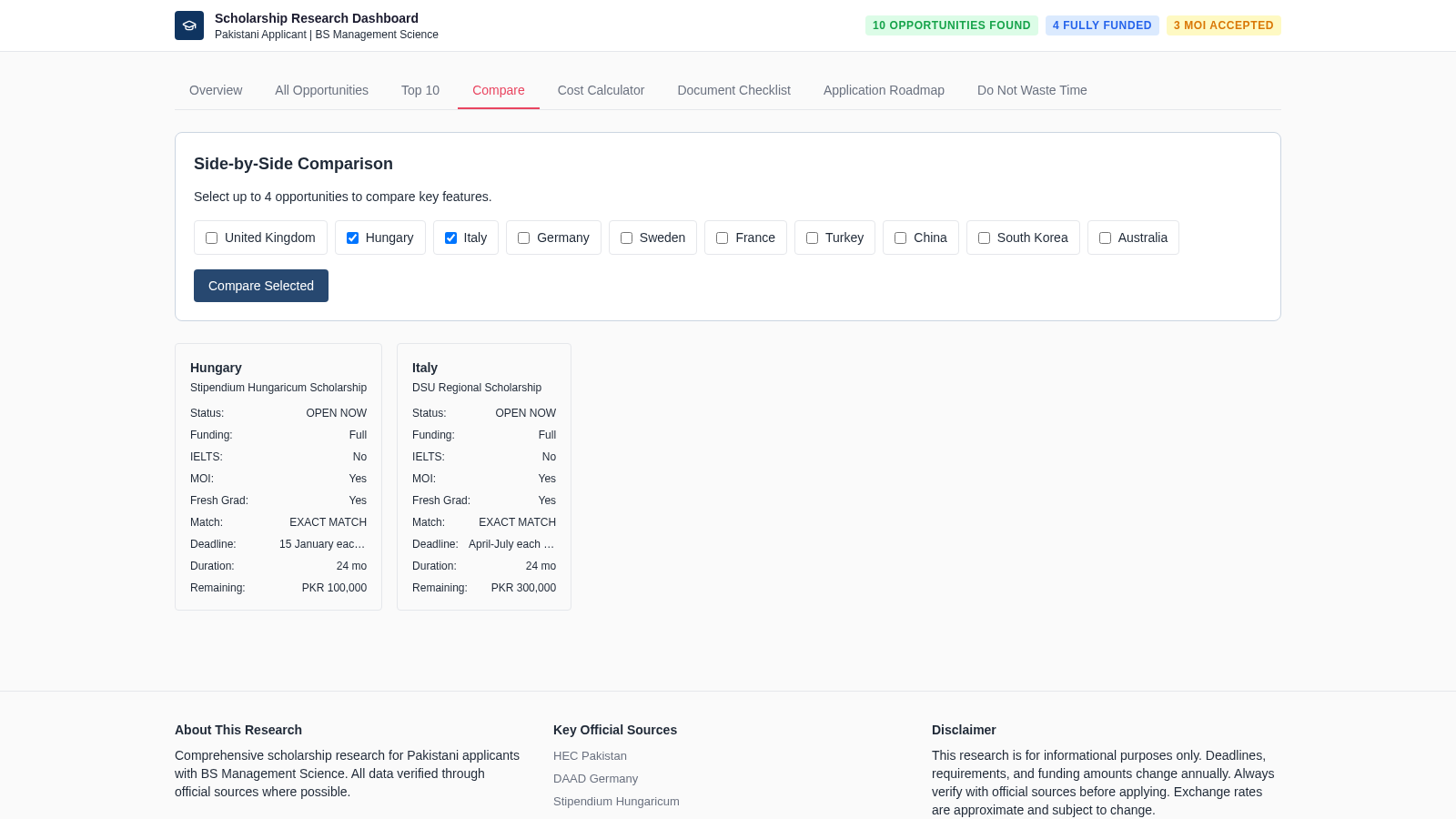Switch to All Opportunities tab
The height and width of the screenshot is (819, 1456).
(321, 90)
